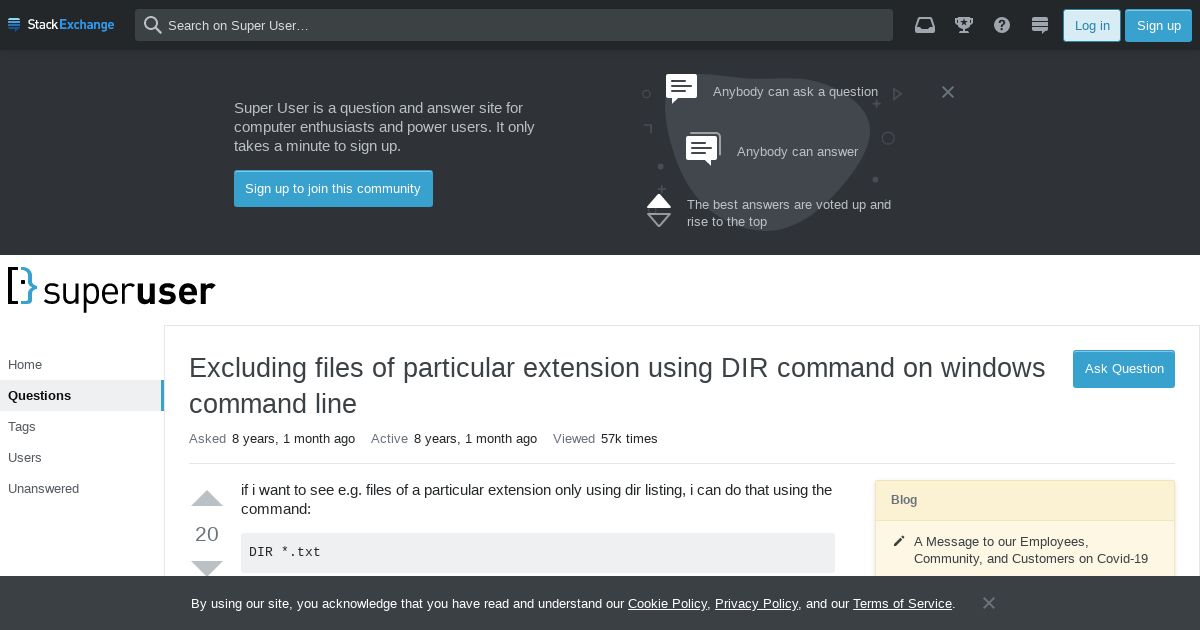Open the site switcher stack icon
The height and width of the screenshot is (630, 1200).
point(1040,25)
